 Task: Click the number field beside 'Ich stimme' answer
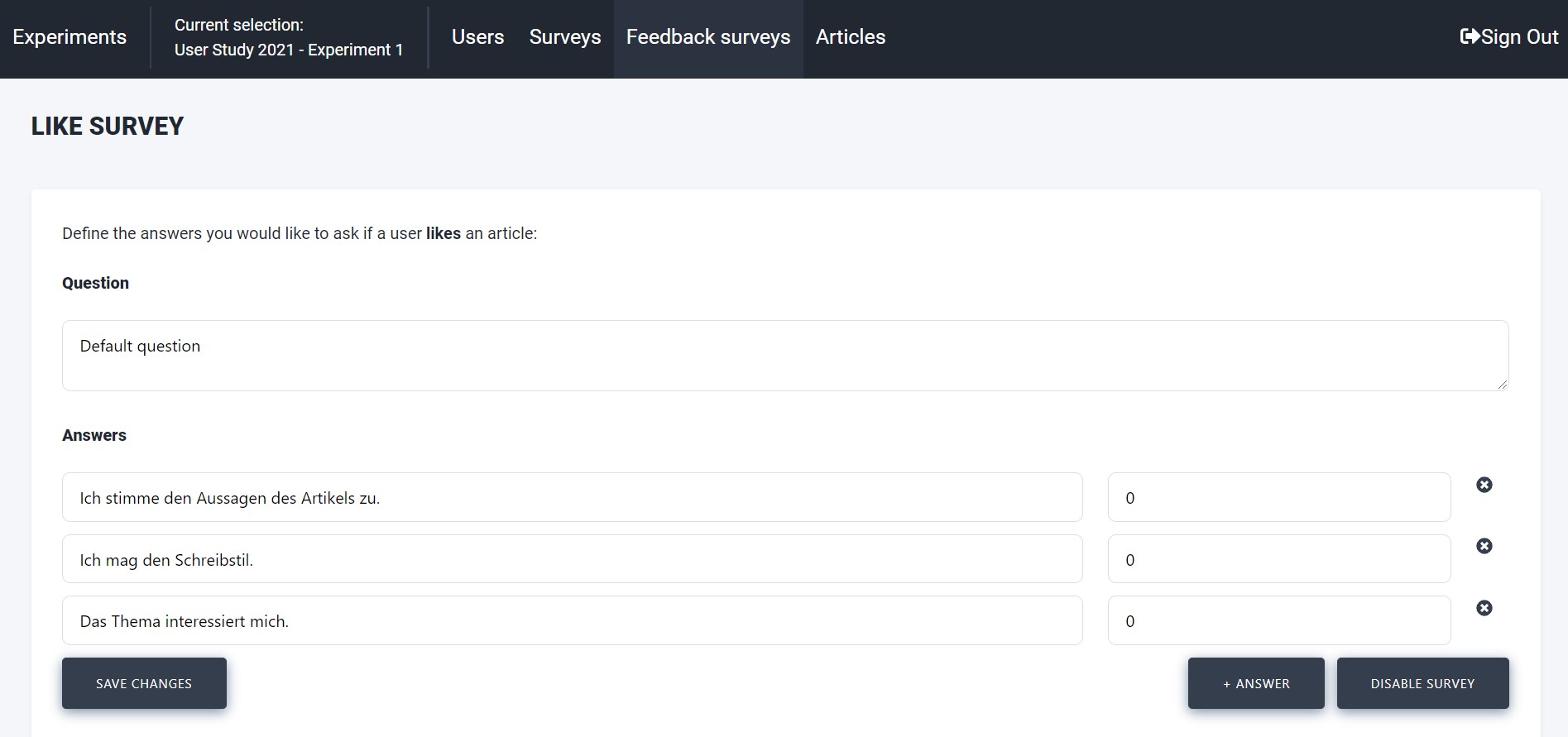pos(1279,497)
